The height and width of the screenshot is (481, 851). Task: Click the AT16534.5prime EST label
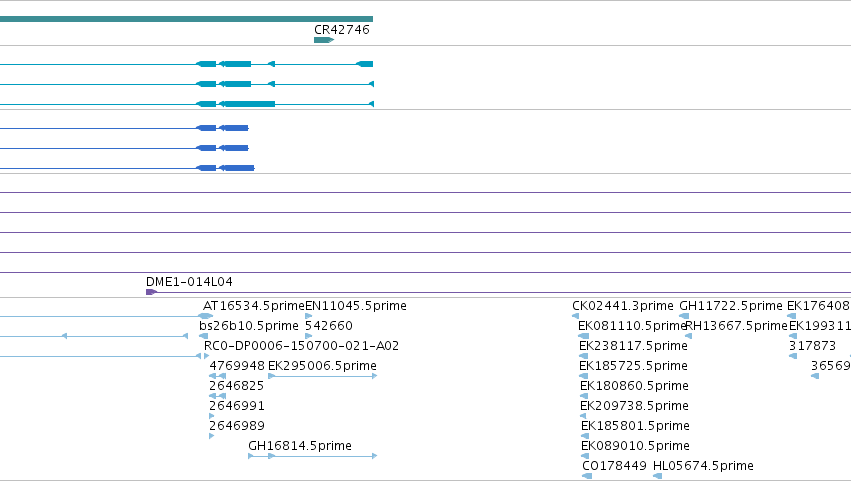[253, 306]
